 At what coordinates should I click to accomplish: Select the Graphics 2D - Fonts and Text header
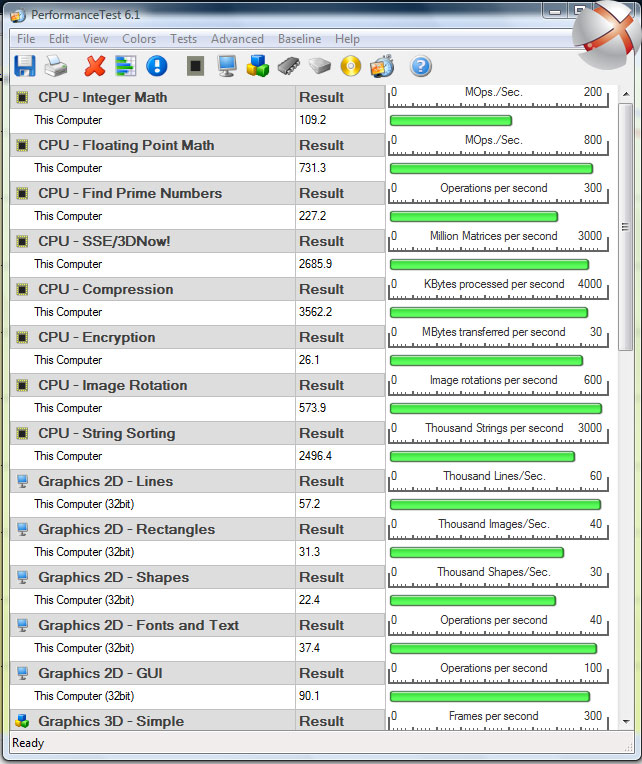point(197,625)
